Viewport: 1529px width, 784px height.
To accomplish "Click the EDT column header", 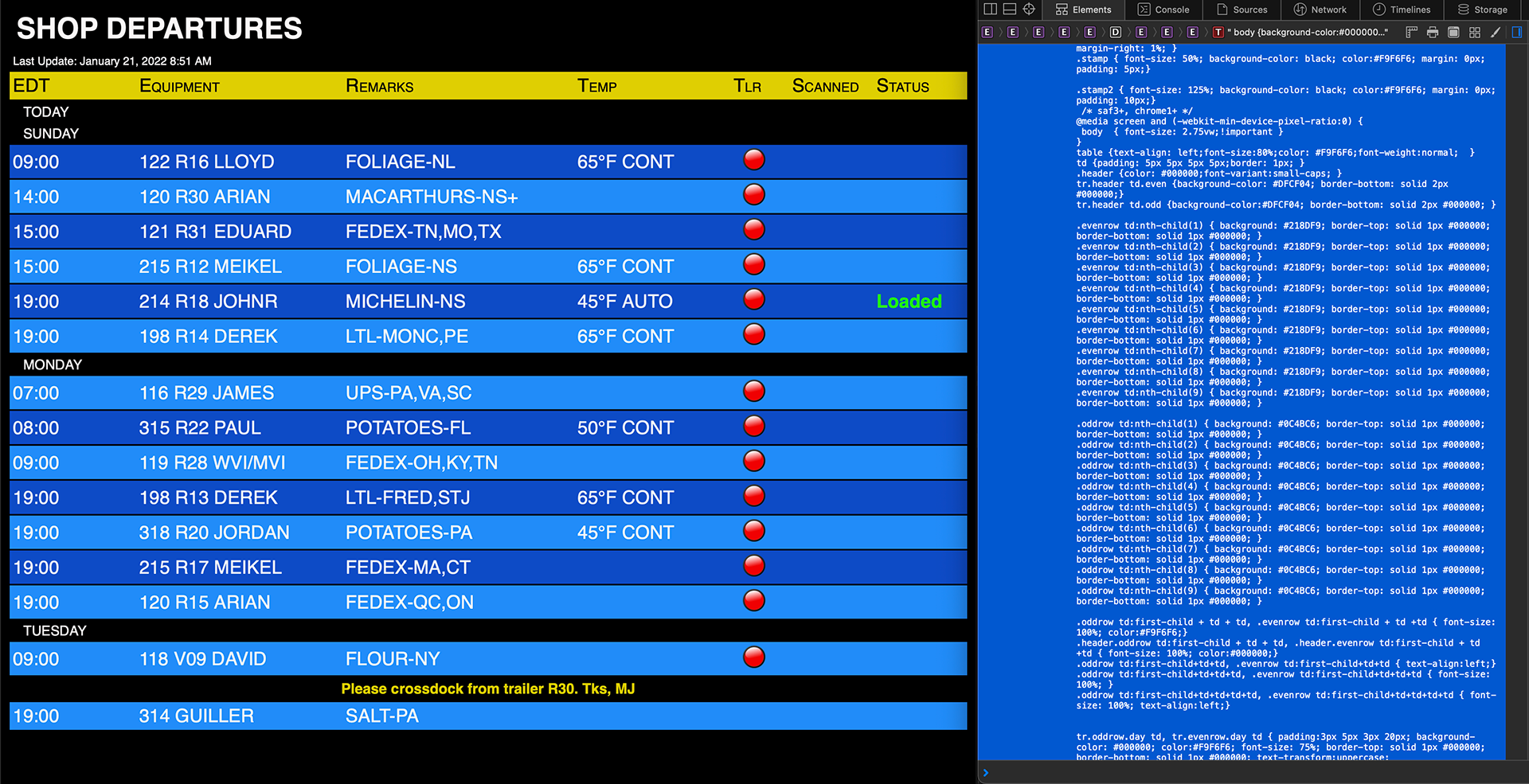I will coord(31,86).
